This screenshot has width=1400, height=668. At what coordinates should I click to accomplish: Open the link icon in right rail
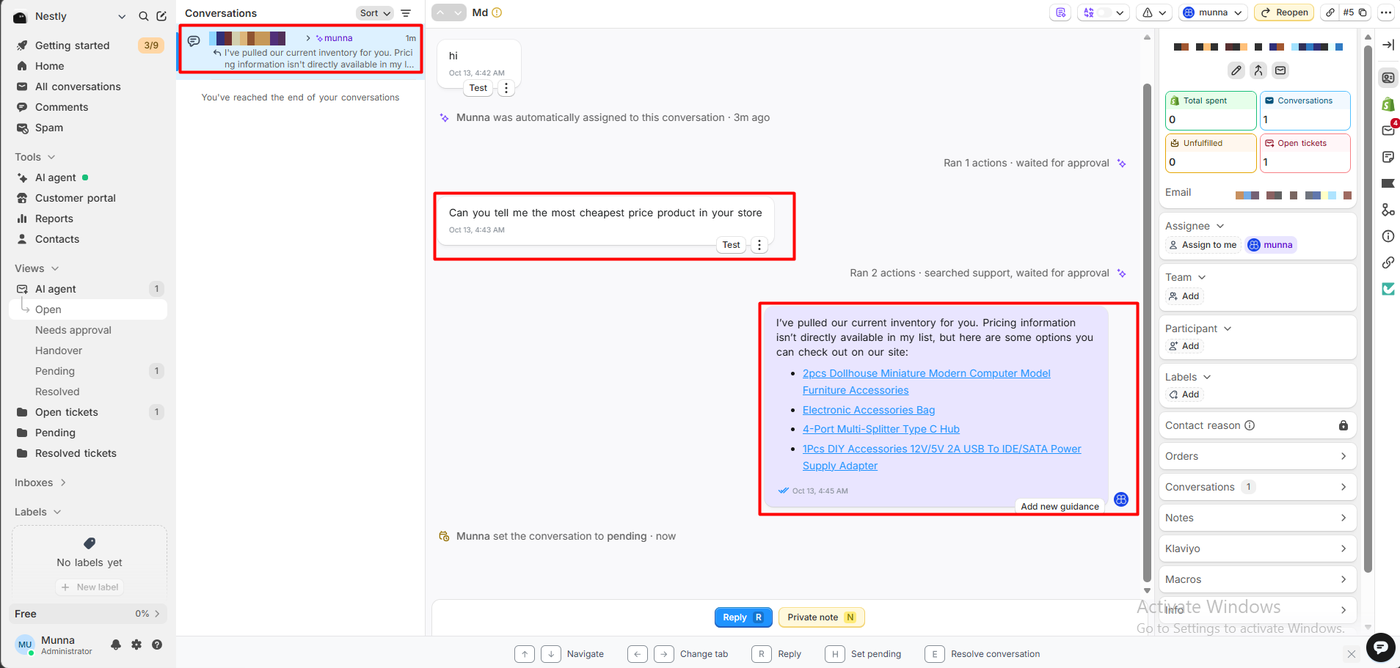[x=1388, y=263]
